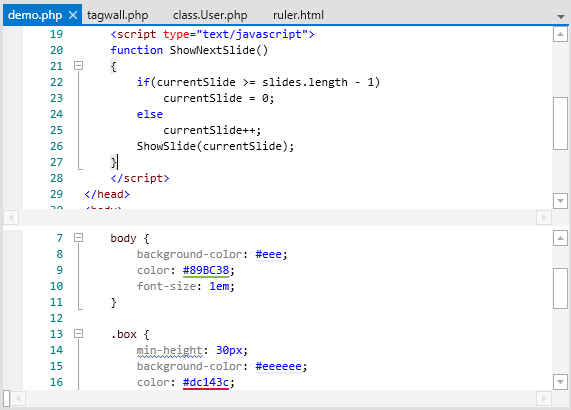This screenshot has width=571, height=410.
Task: Click the 'font-size' property on line 10
Action: coord(166,286)
